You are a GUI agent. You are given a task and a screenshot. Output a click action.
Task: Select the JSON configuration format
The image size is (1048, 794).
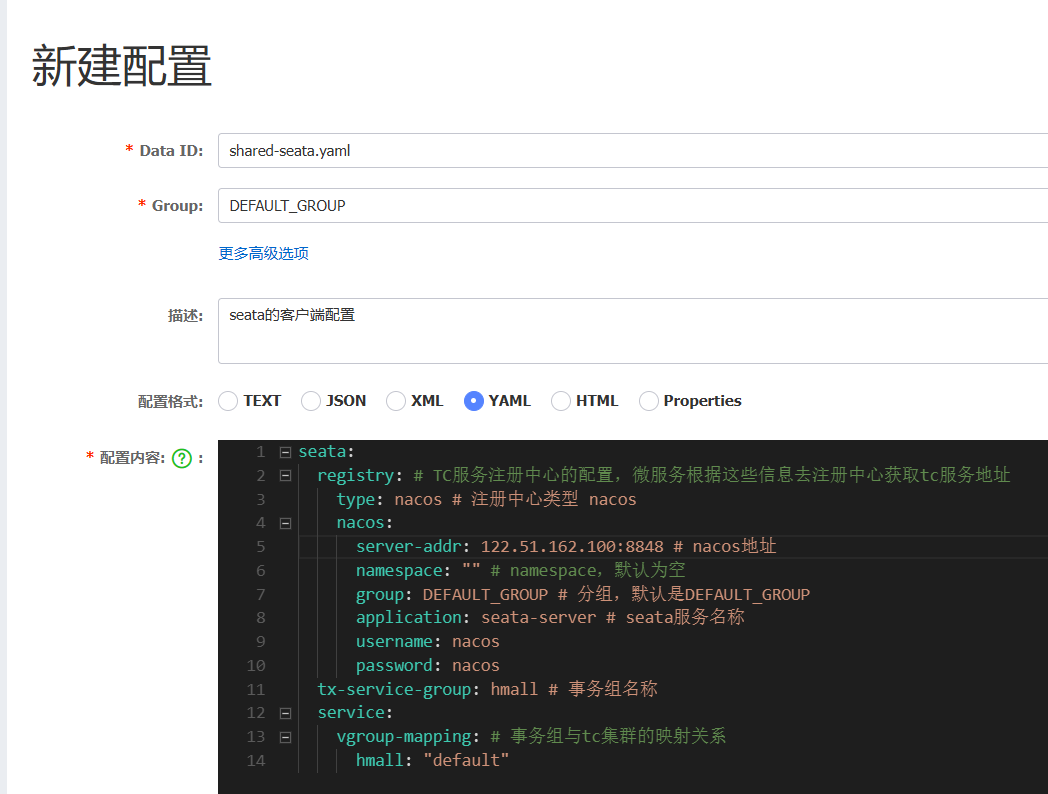[x=311, y=400]
